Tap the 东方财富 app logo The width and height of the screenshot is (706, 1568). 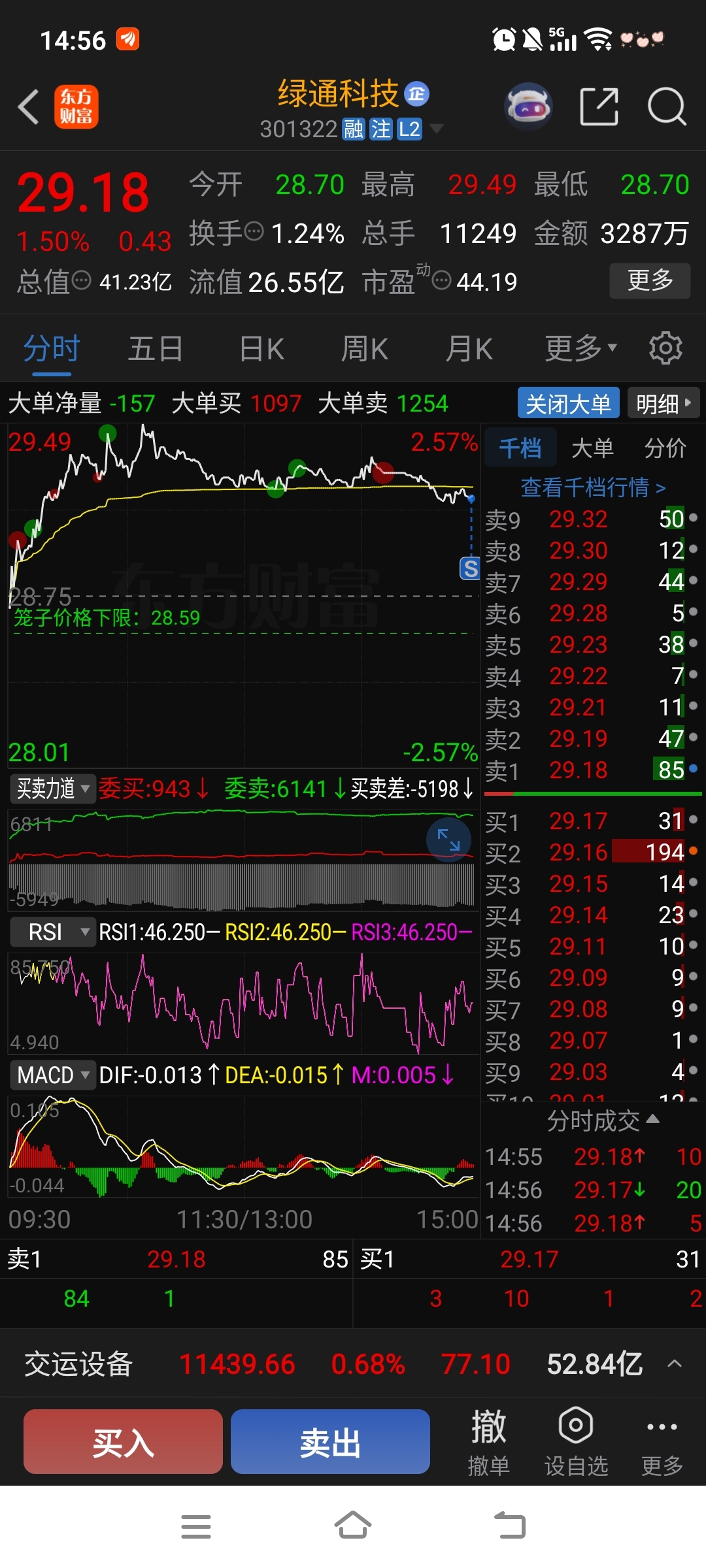(x=76, y=106)
